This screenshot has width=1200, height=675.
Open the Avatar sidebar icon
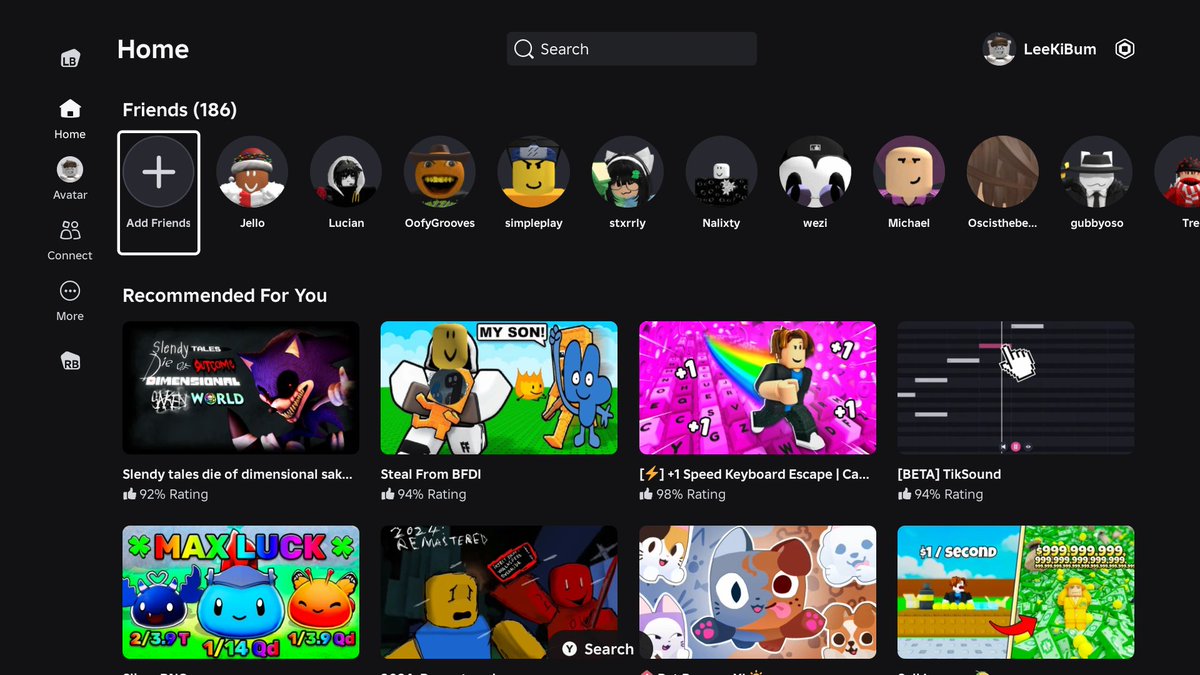click(x=70, y=169)
